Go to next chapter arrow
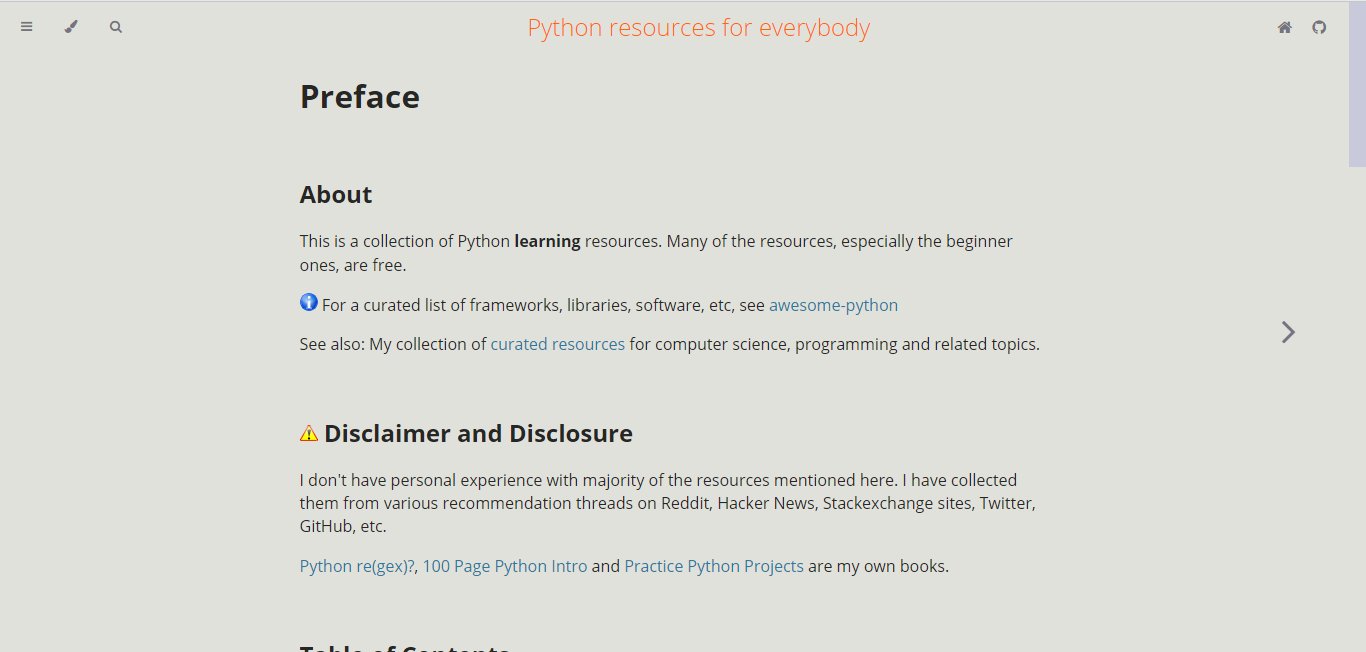 (x=1288, y=332)
